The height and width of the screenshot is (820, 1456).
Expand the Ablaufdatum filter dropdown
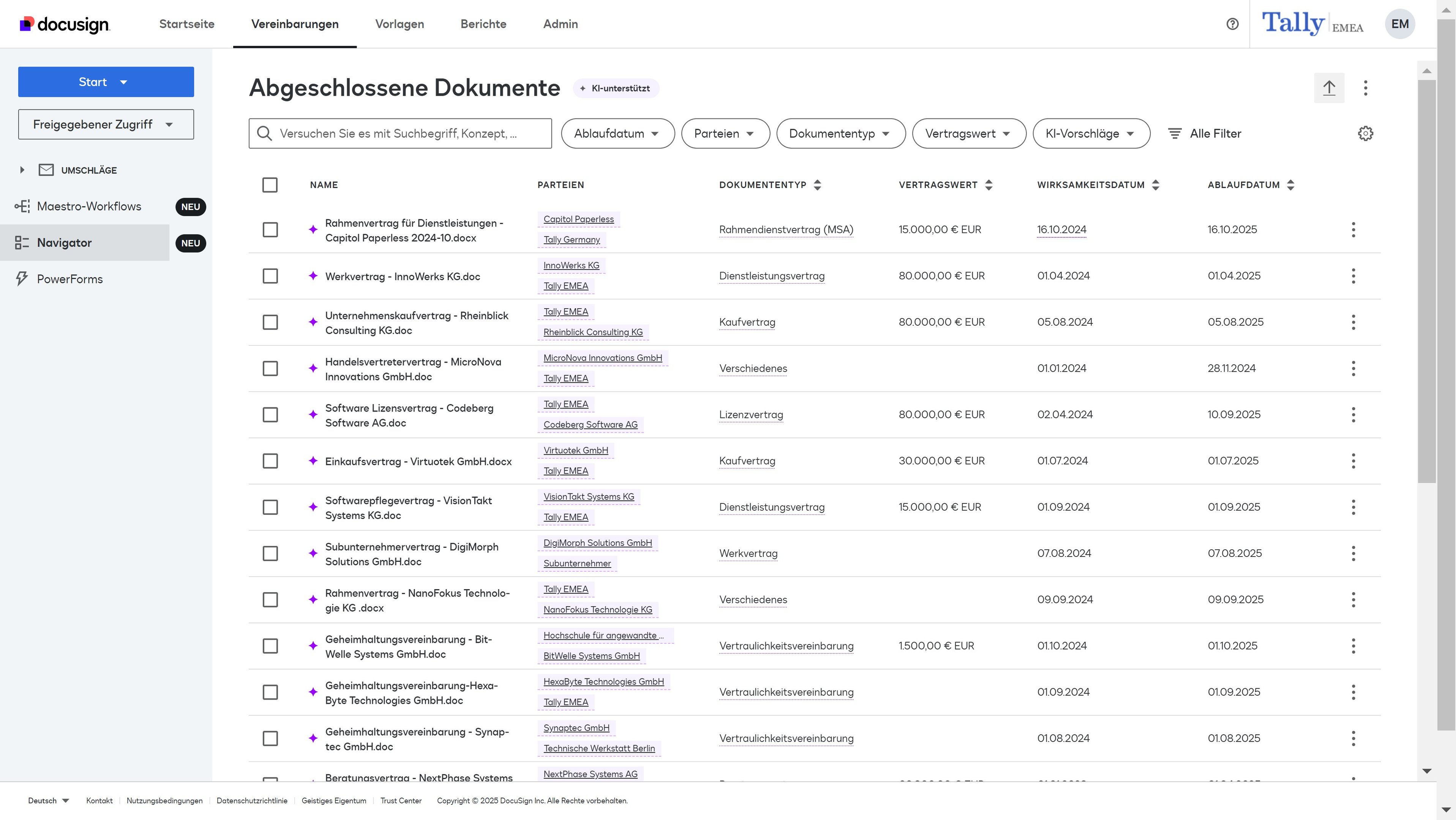[617, 133]
